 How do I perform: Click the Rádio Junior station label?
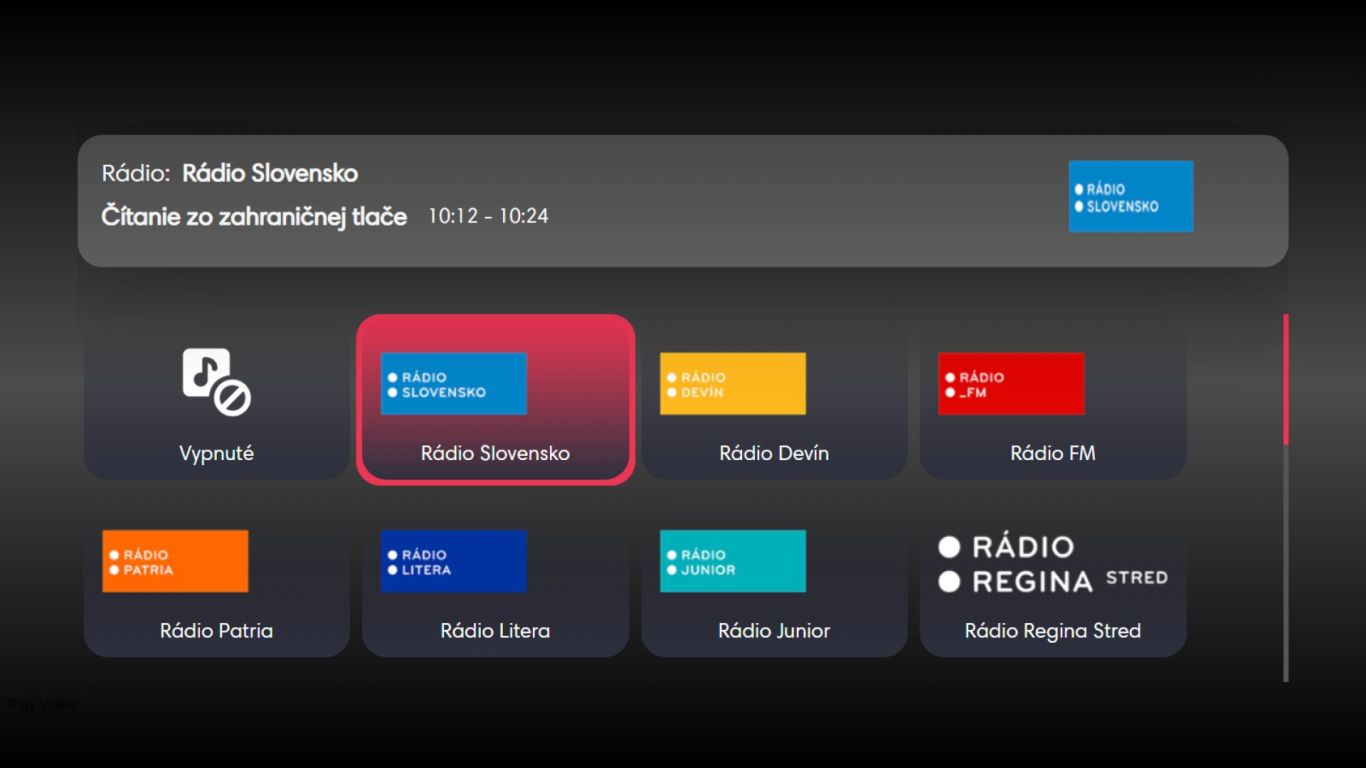click(774, 631)
